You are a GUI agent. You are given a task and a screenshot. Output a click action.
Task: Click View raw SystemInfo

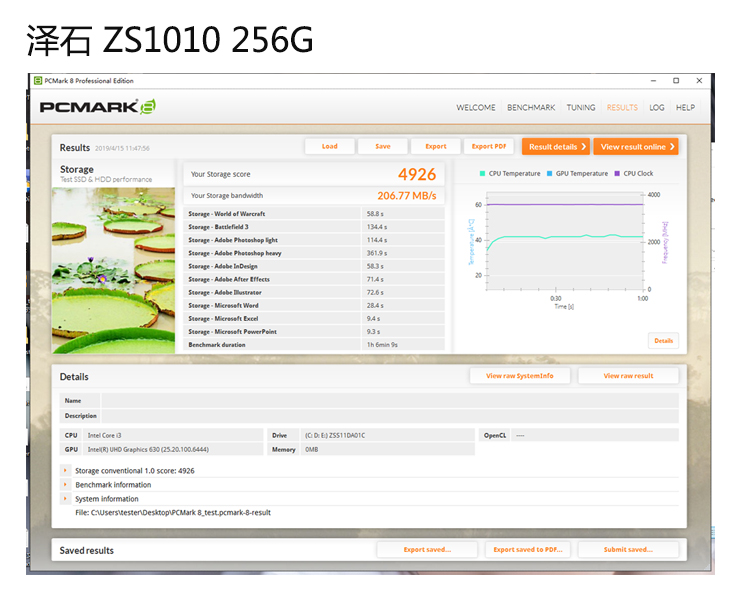[x=520, y=376]
